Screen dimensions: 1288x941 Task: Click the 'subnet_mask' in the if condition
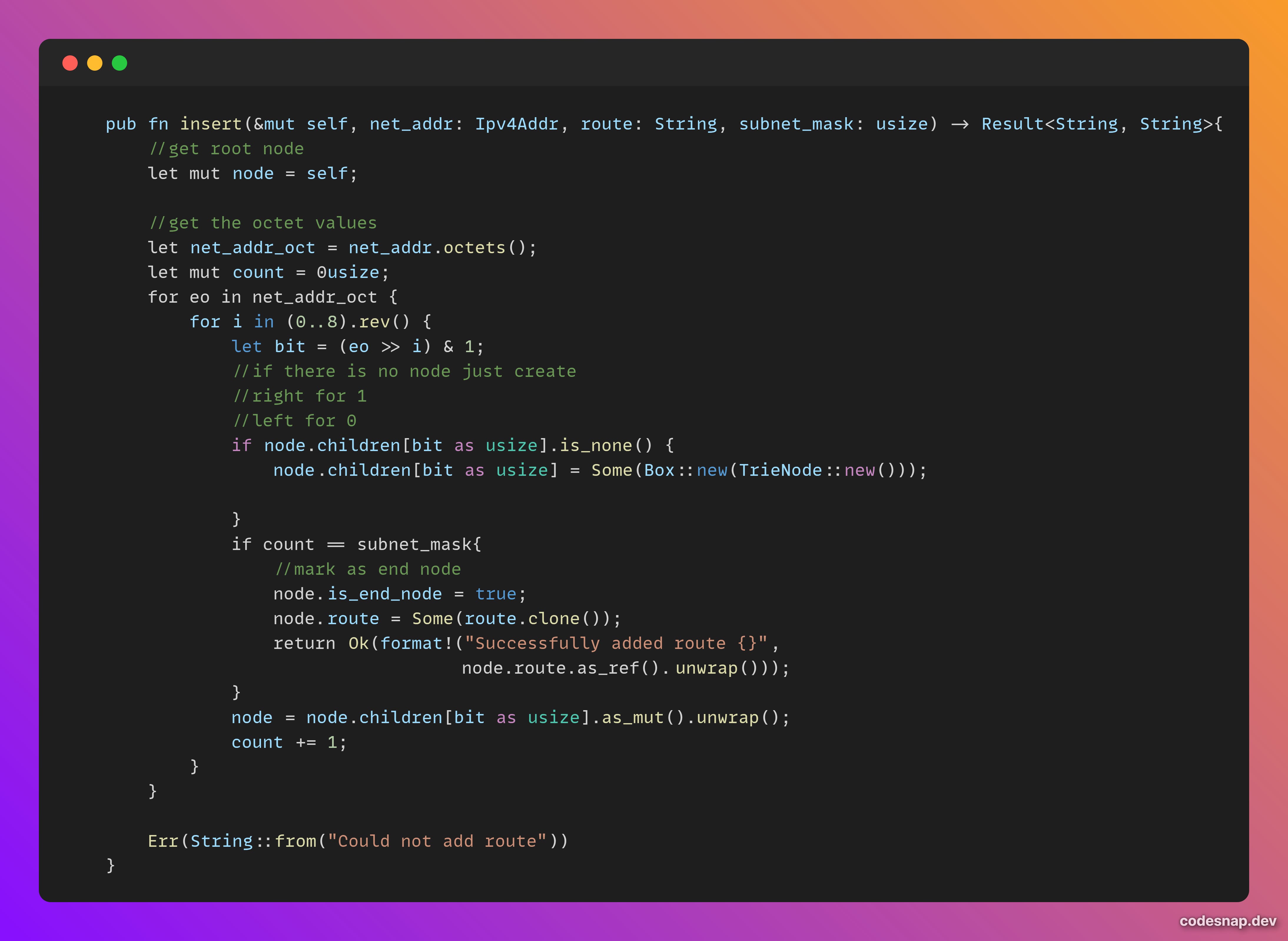[x=414, y=545]
